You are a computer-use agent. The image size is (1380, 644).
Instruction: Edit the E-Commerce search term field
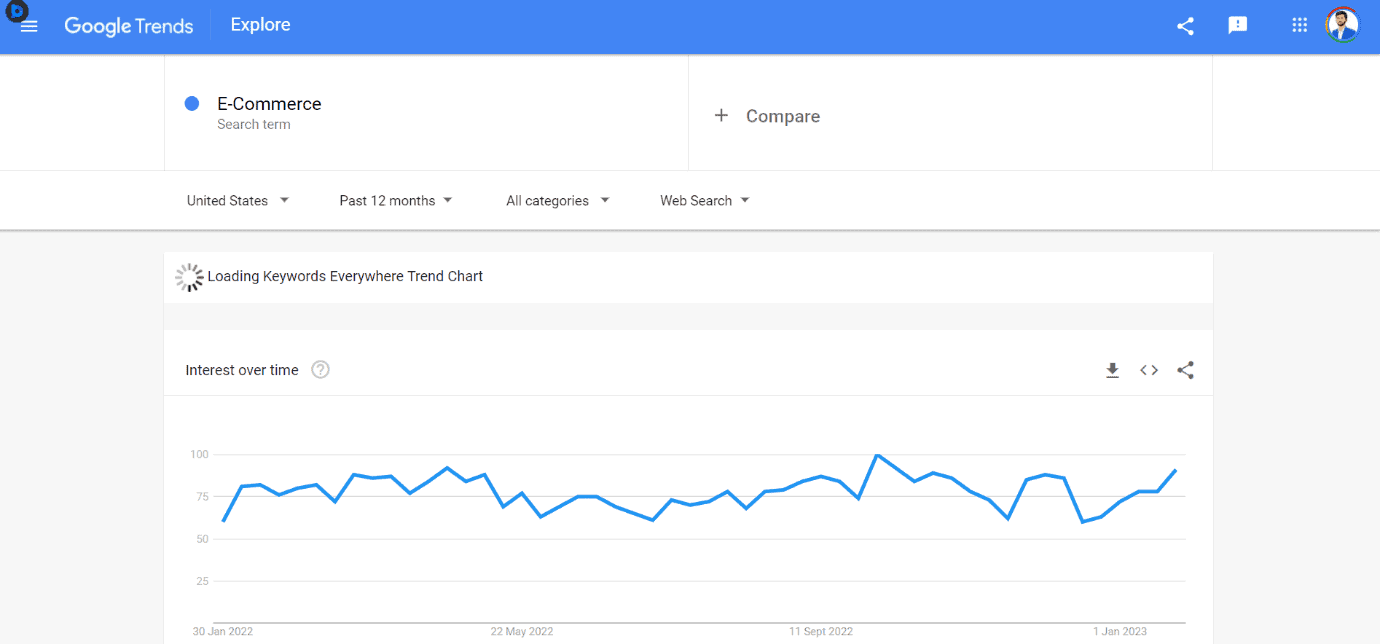click(269, 103)
